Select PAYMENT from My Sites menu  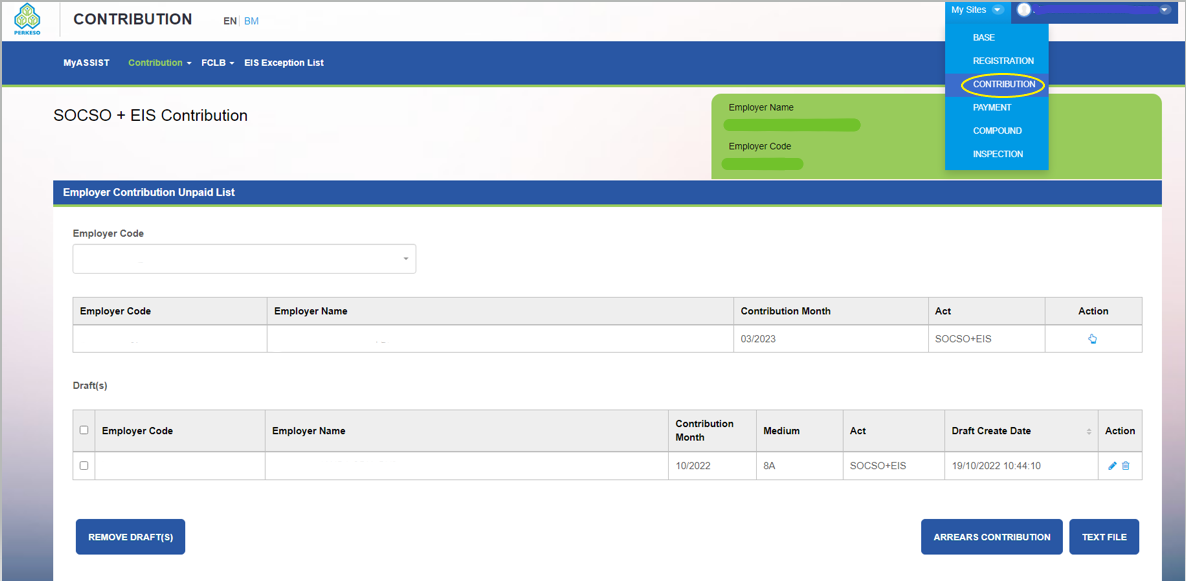pos(992,107)
